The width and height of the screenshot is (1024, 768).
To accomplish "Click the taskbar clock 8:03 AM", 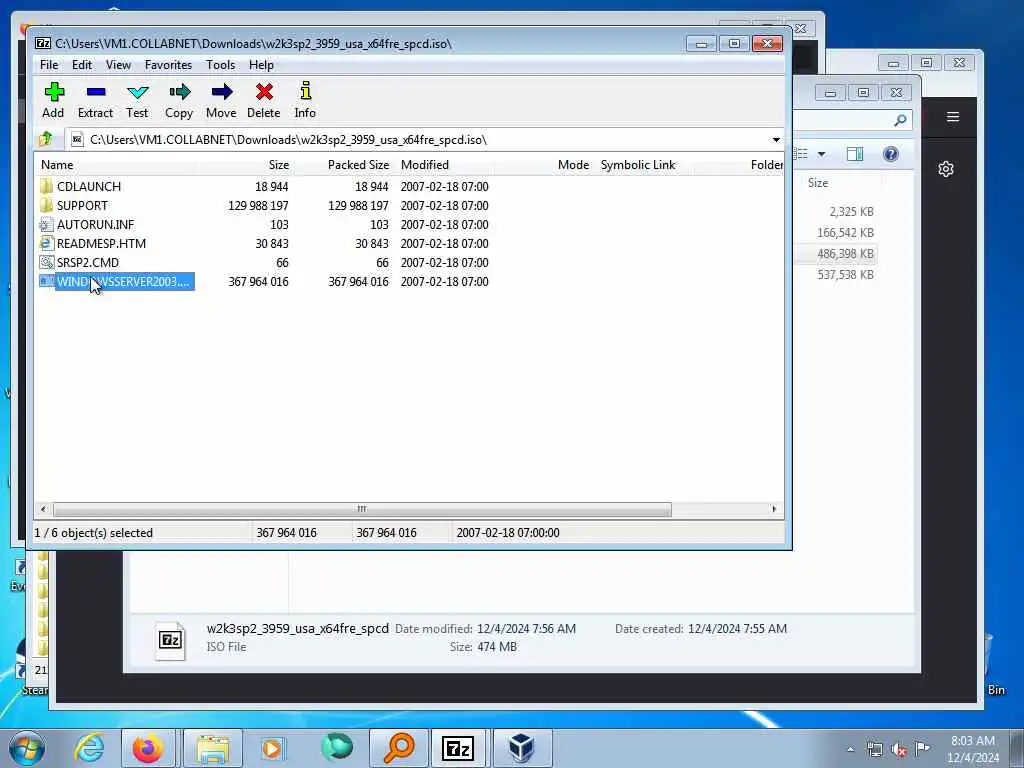I will tap(972, 741).
